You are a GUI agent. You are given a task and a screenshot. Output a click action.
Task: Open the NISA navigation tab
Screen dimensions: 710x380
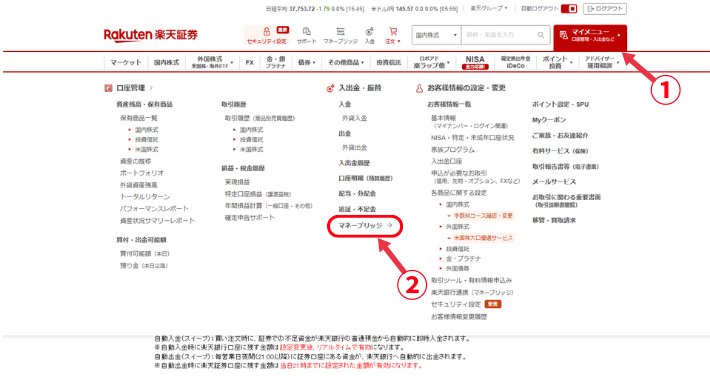pyautogui.click(x=475, y=62)
